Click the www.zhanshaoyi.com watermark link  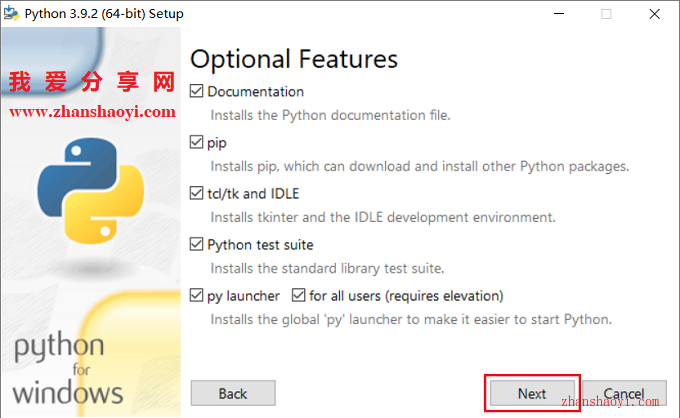coord(92,112)
